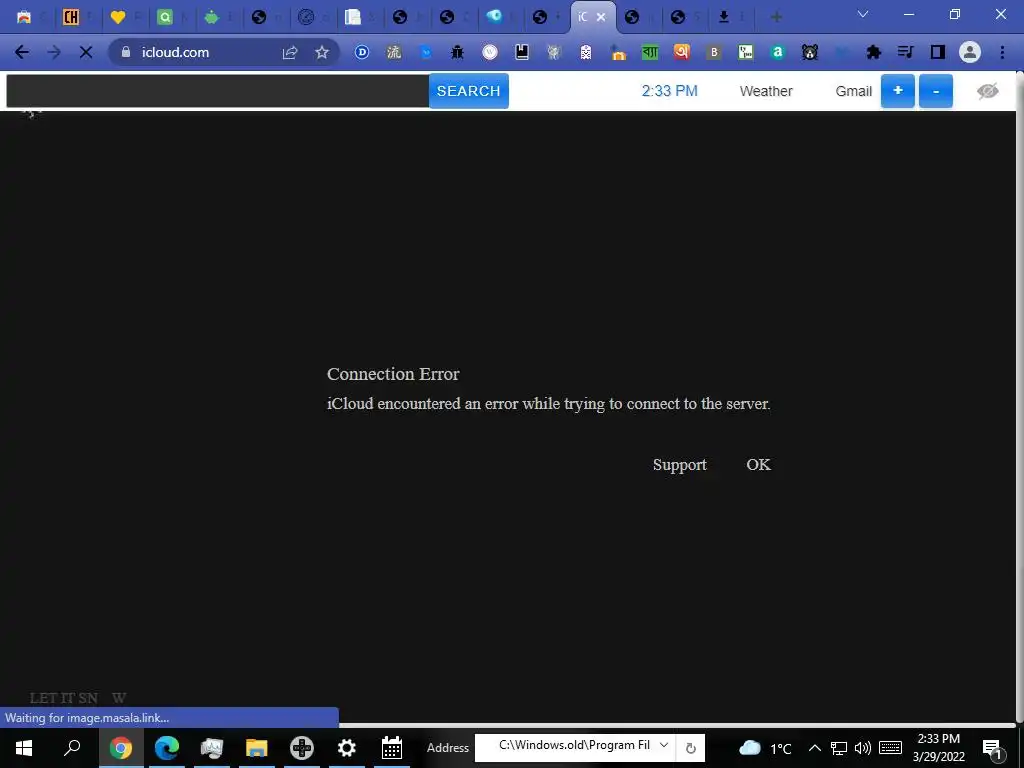Switch to the green Q tab
1024x768 pixels.
coord(165,17)
